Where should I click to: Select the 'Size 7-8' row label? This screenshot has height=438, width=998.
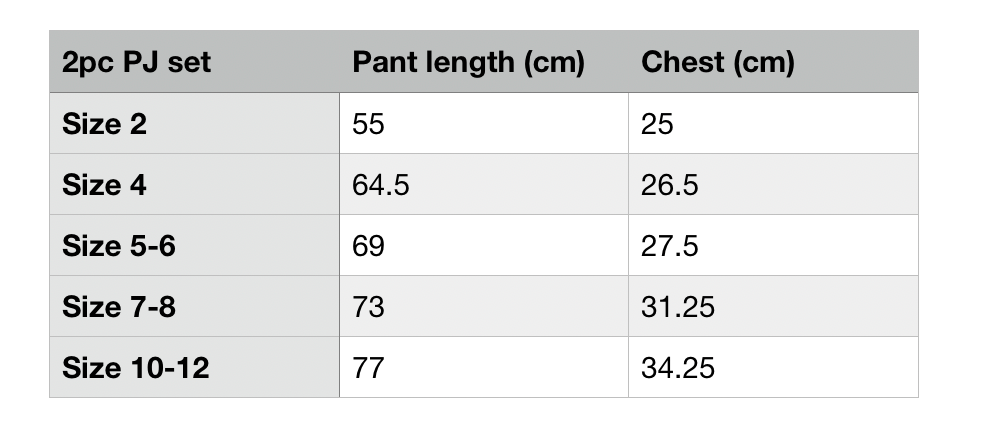118,307
